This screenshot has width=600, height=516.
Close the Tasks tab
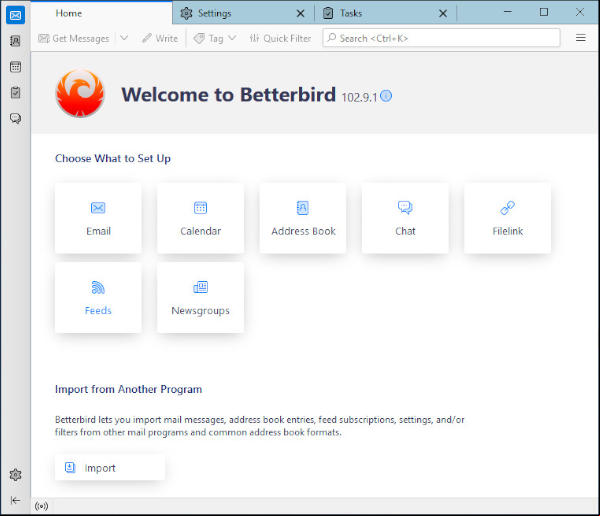pyautogui.click(x=443, y=14)
